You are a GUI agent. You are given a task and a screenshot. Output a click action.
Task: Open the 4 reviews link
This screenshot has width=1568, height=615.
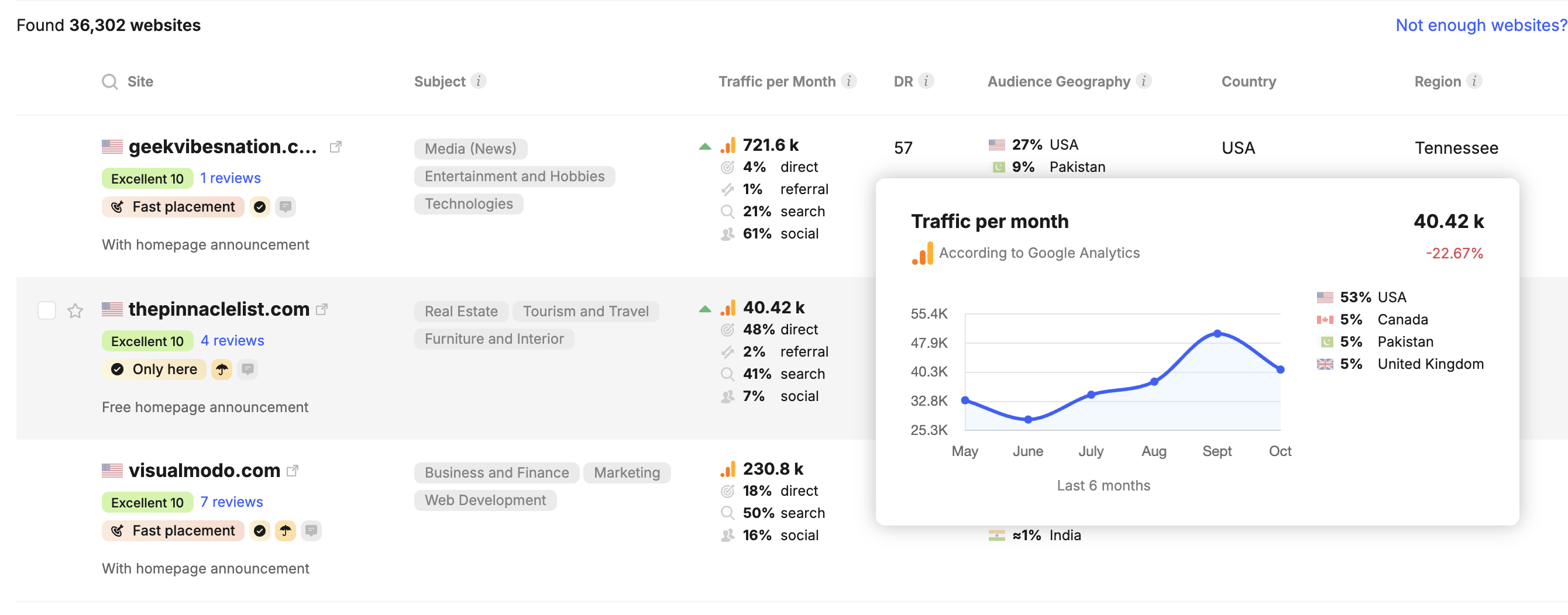point(232,341)
